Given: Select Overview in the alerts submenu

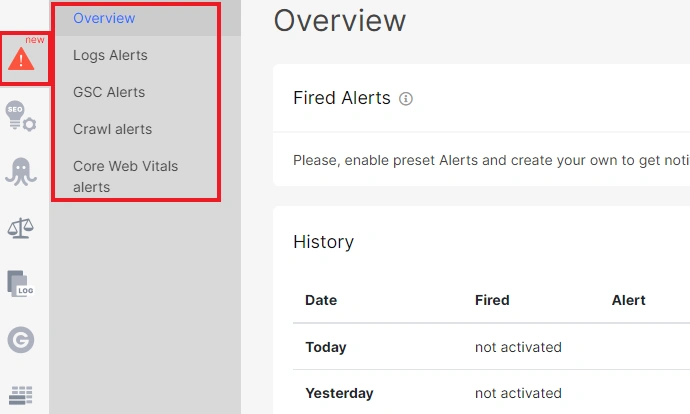Looking at the screenshot, I should [x=104, y=18].
